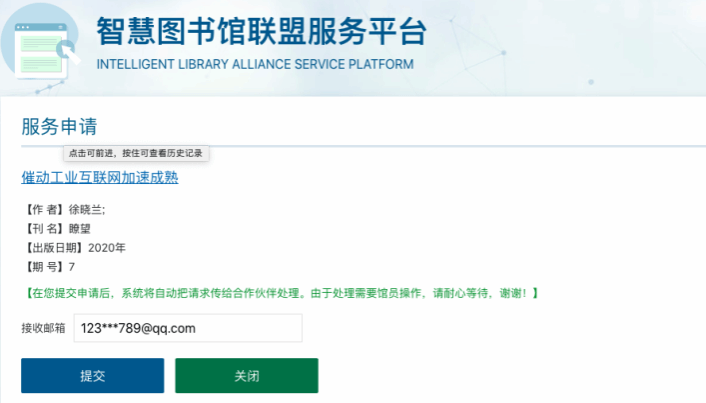Select the author name 徐晓兰
Screen dimensions: 706x403
[x=86, y=210]
